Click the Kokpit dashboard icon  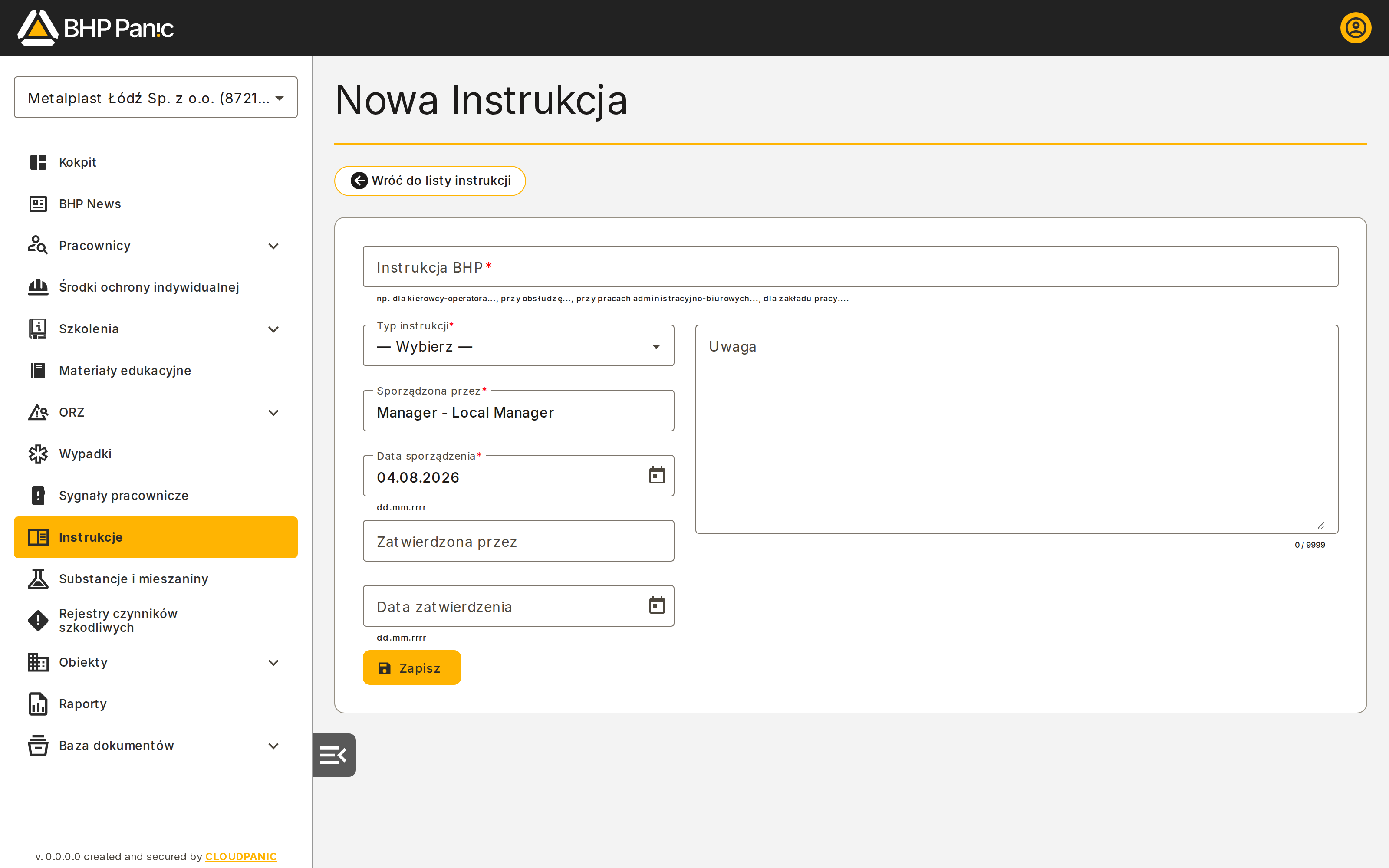[x=38, y=162]
